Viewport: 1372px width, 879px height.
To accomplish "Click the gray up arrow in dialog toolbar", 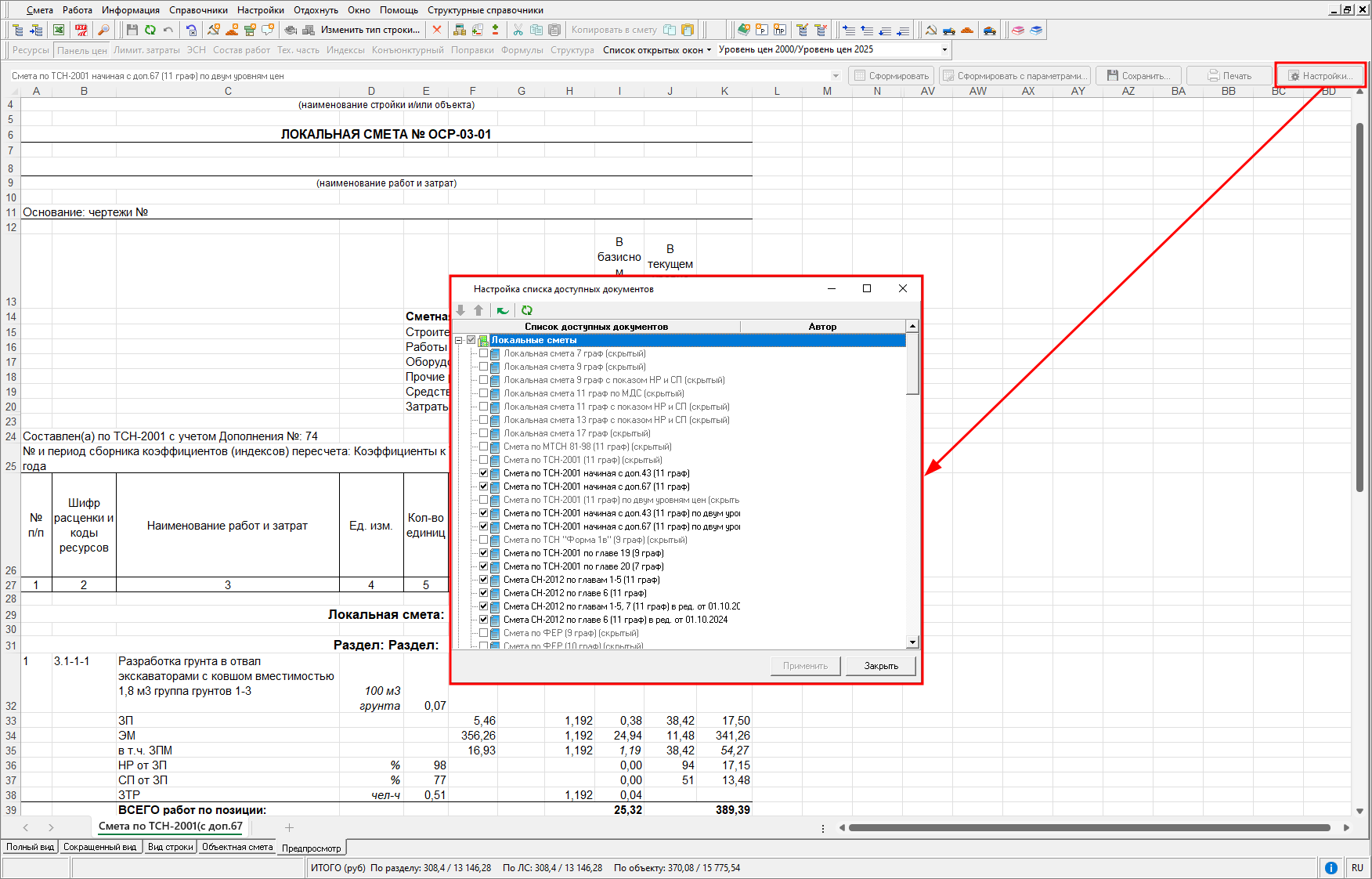I will (478, 310).
